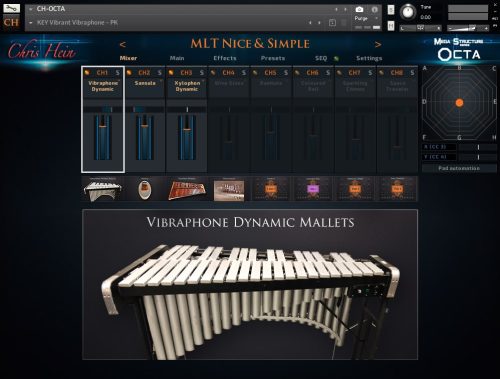Adjust the CH1 volume fader

(103, 137)
